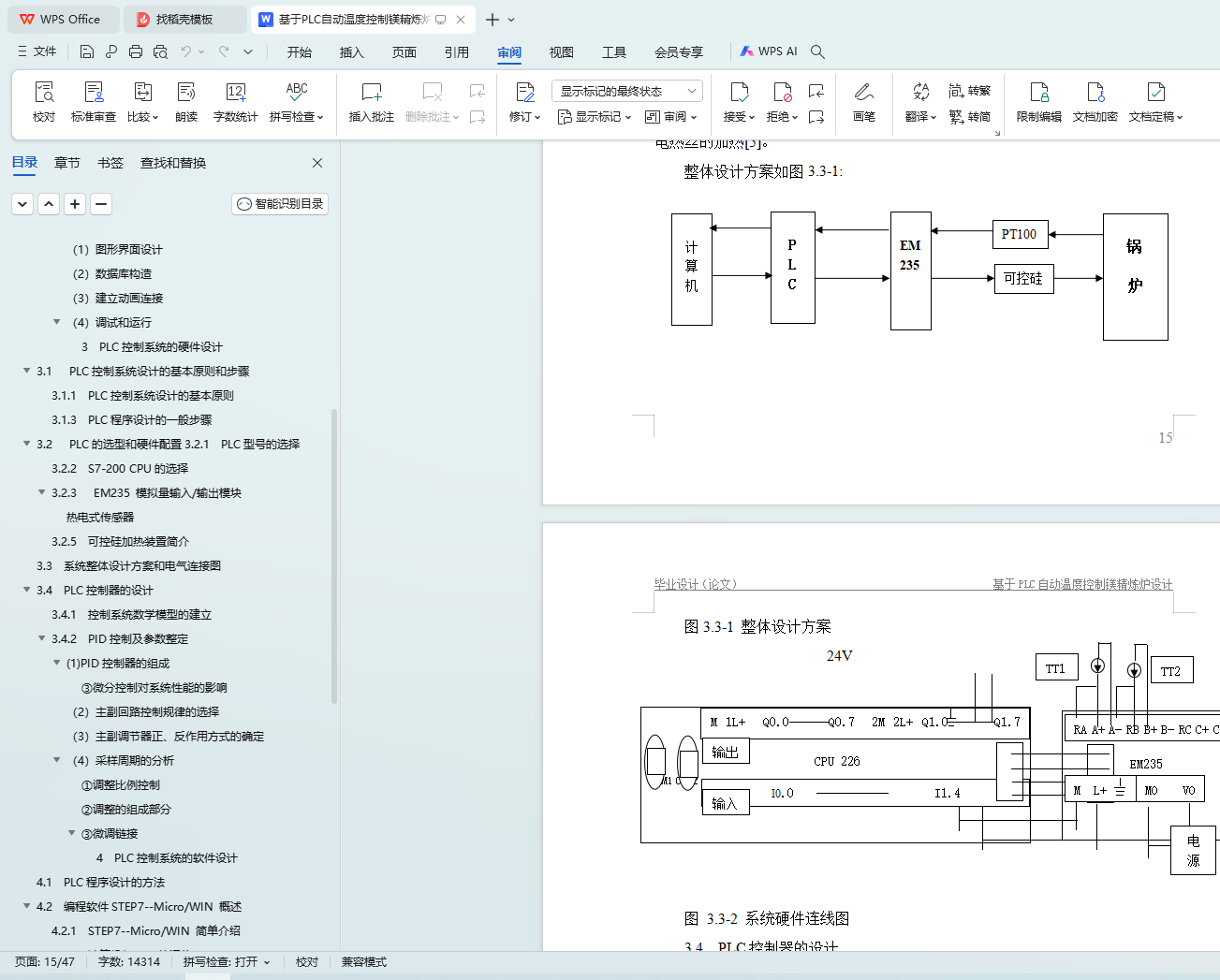Click the Redo arrow icon
The width and height of the screenshot is (1220, 980).
(224, 51)
